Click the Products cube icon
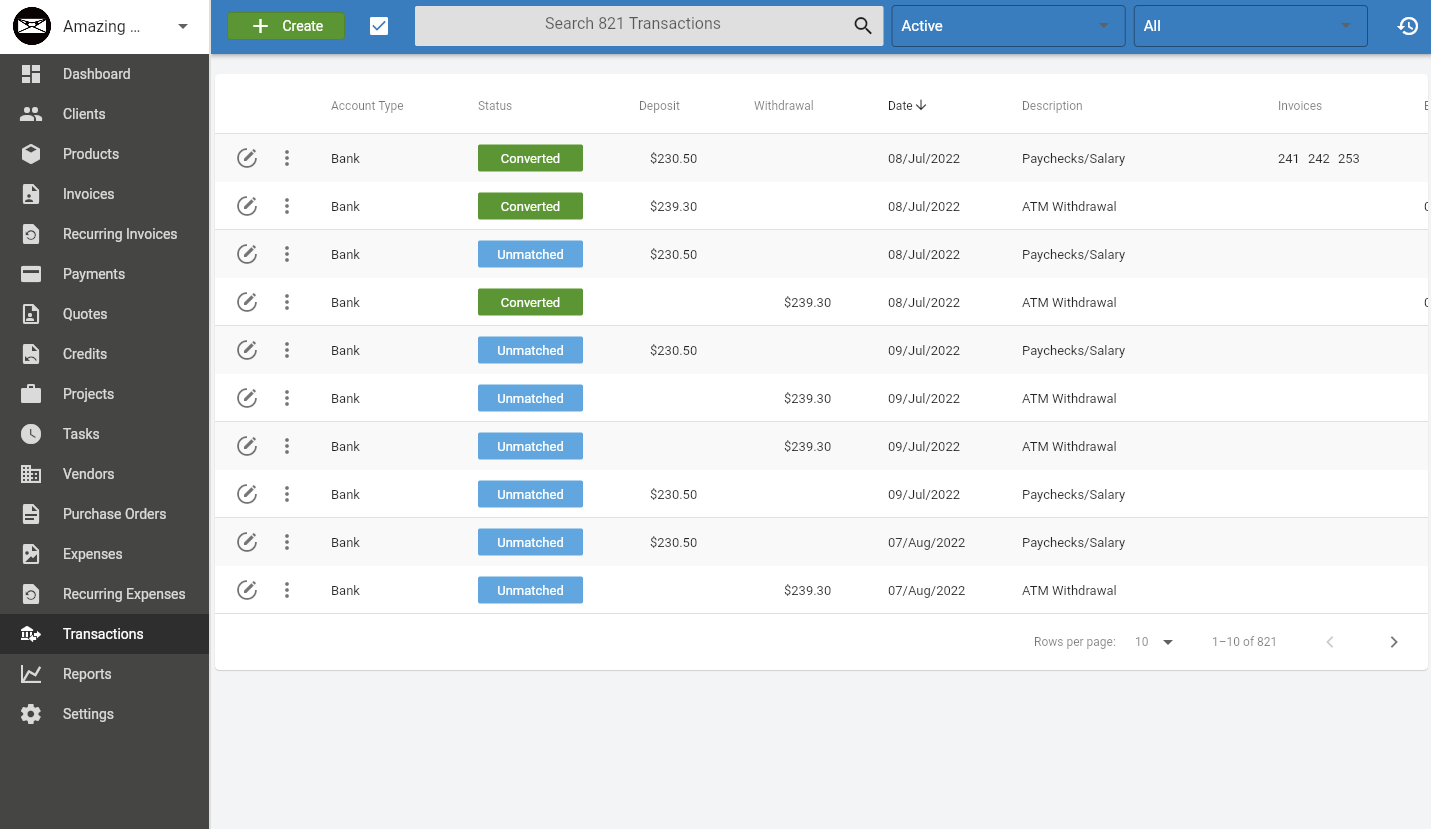Screen dimensions: 1431x829 pyautogui.click(x=31, y=154)
